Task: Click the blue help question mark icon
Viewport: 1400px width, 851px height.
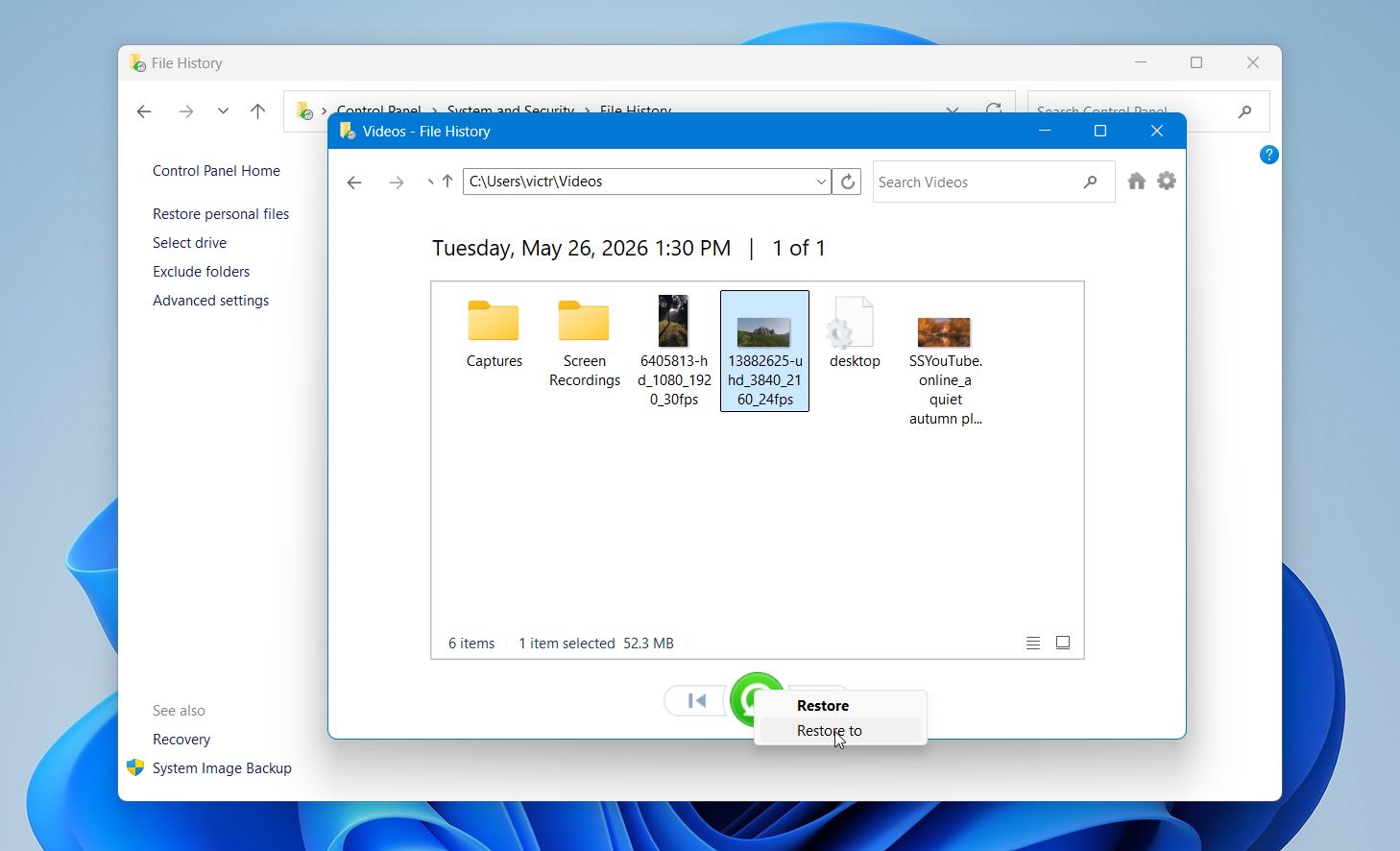Action: [1268, 155]
